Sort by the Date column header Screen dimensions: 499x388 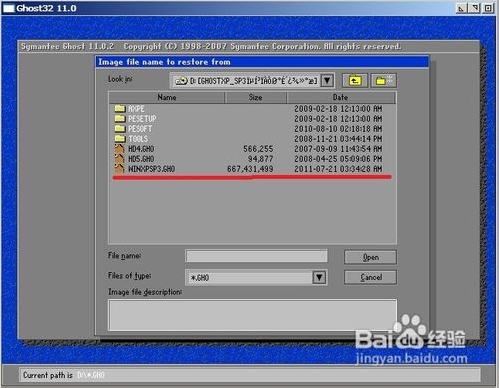tap(341, 97)
